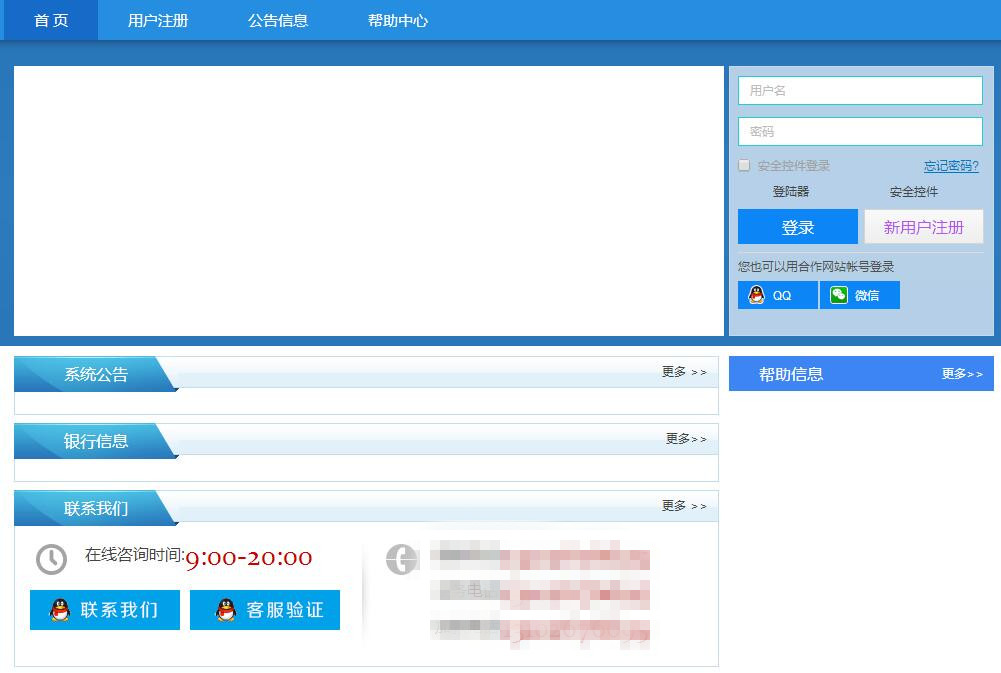Click the 新用户注册 button
The image size is (1001, 673).
point(923,227)
